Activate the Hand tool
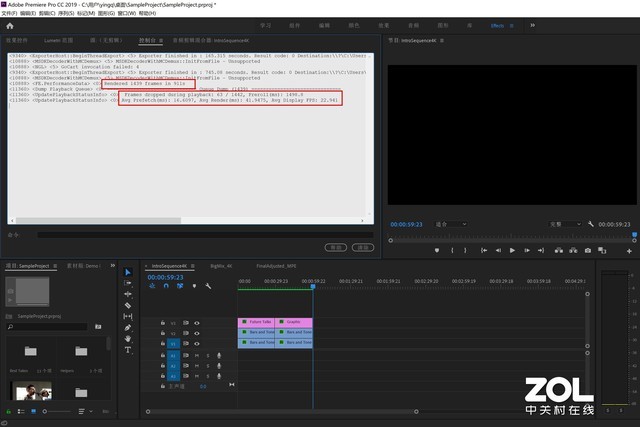The height and width of the screenshot is (427, 640). pyautogui.click(x=128, y=339)
